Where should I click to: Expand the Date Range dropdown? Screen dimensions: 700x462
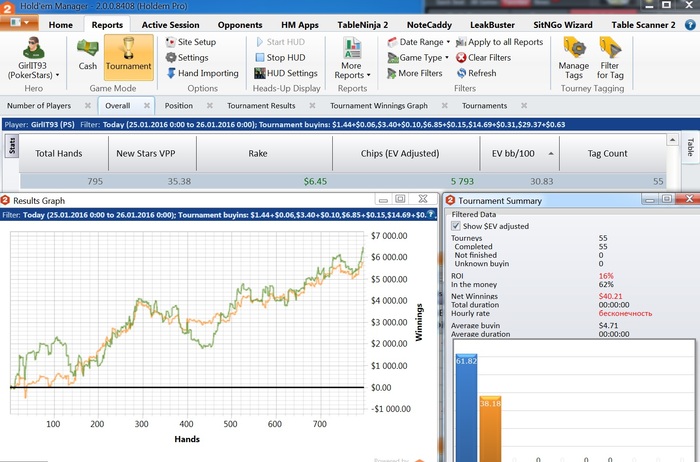pos(448,42)
